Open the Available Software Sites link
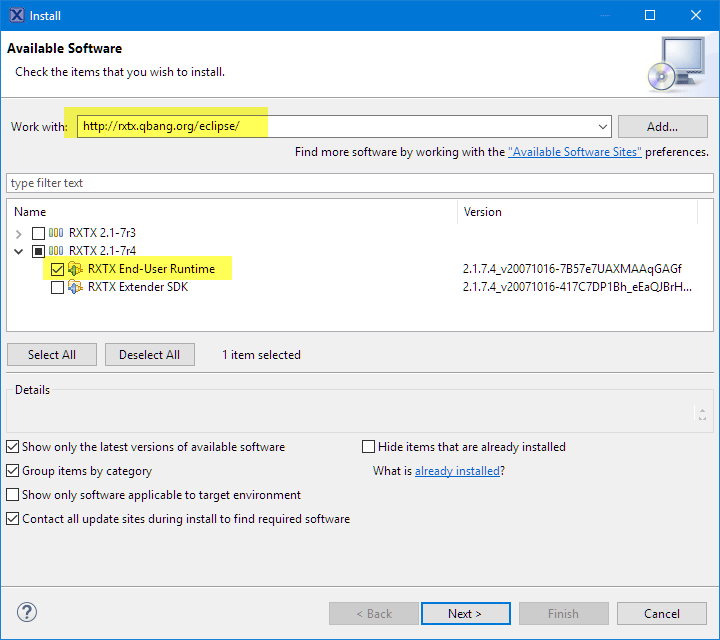Image resolution: width=720 pixels, height=640 pixels. [574, 152]
